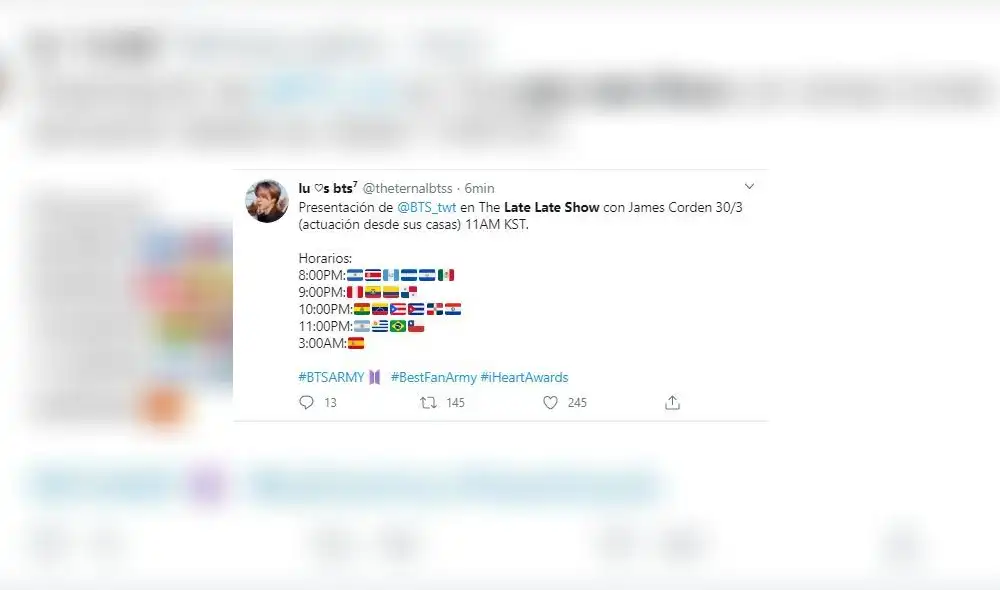Viewport: 1000px width, 590px height.
Task: Open the profile avatar of lu ♡s bts
Action: tap(267, 201)
